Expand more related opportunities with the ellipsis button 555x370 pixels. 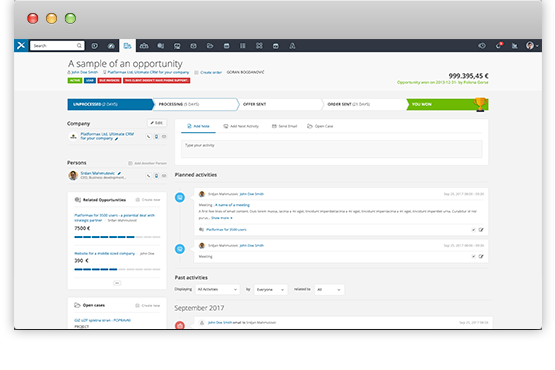(117, 283)
